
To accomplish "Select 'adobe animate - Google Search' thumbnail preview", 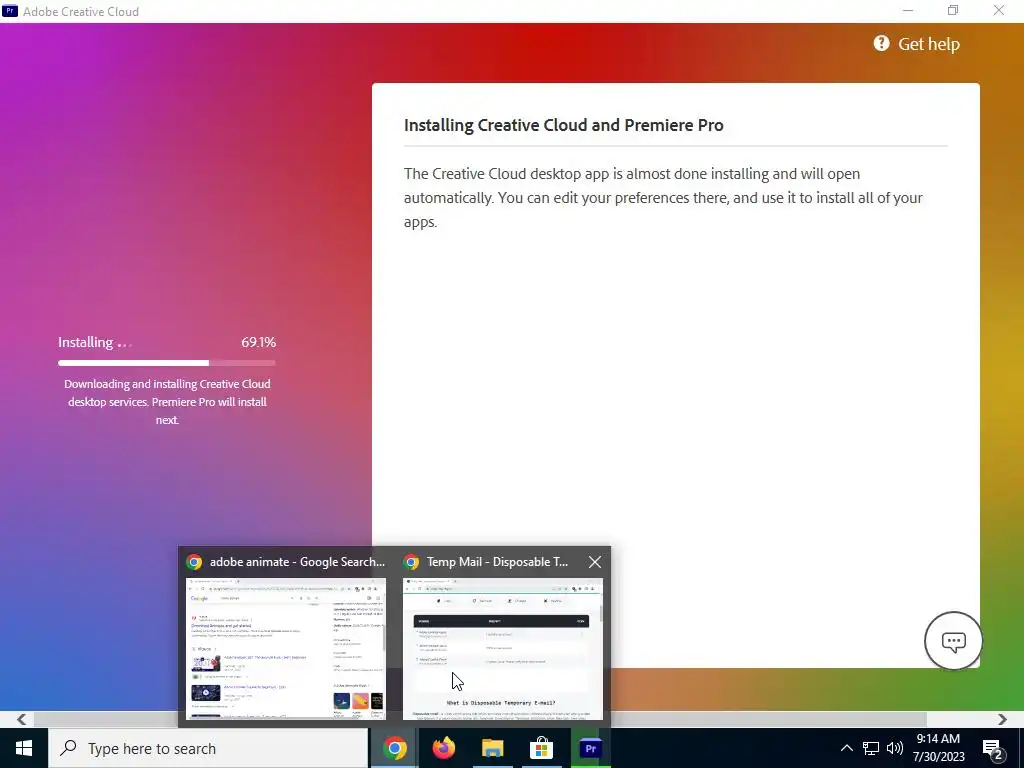I will tap(286, 648).
